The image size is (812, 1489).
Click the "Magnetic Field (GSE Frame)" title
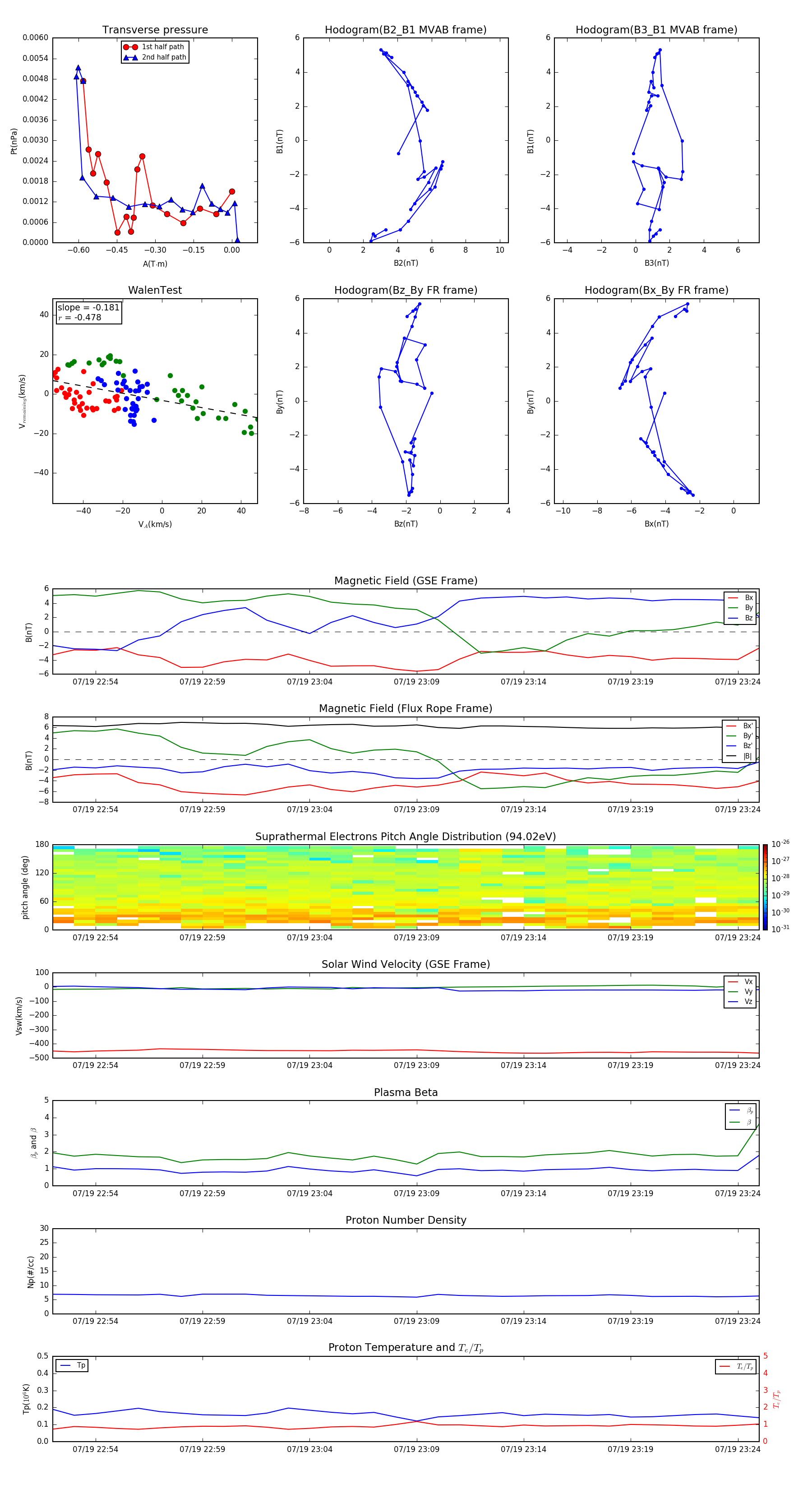click(x=406, y=581)
